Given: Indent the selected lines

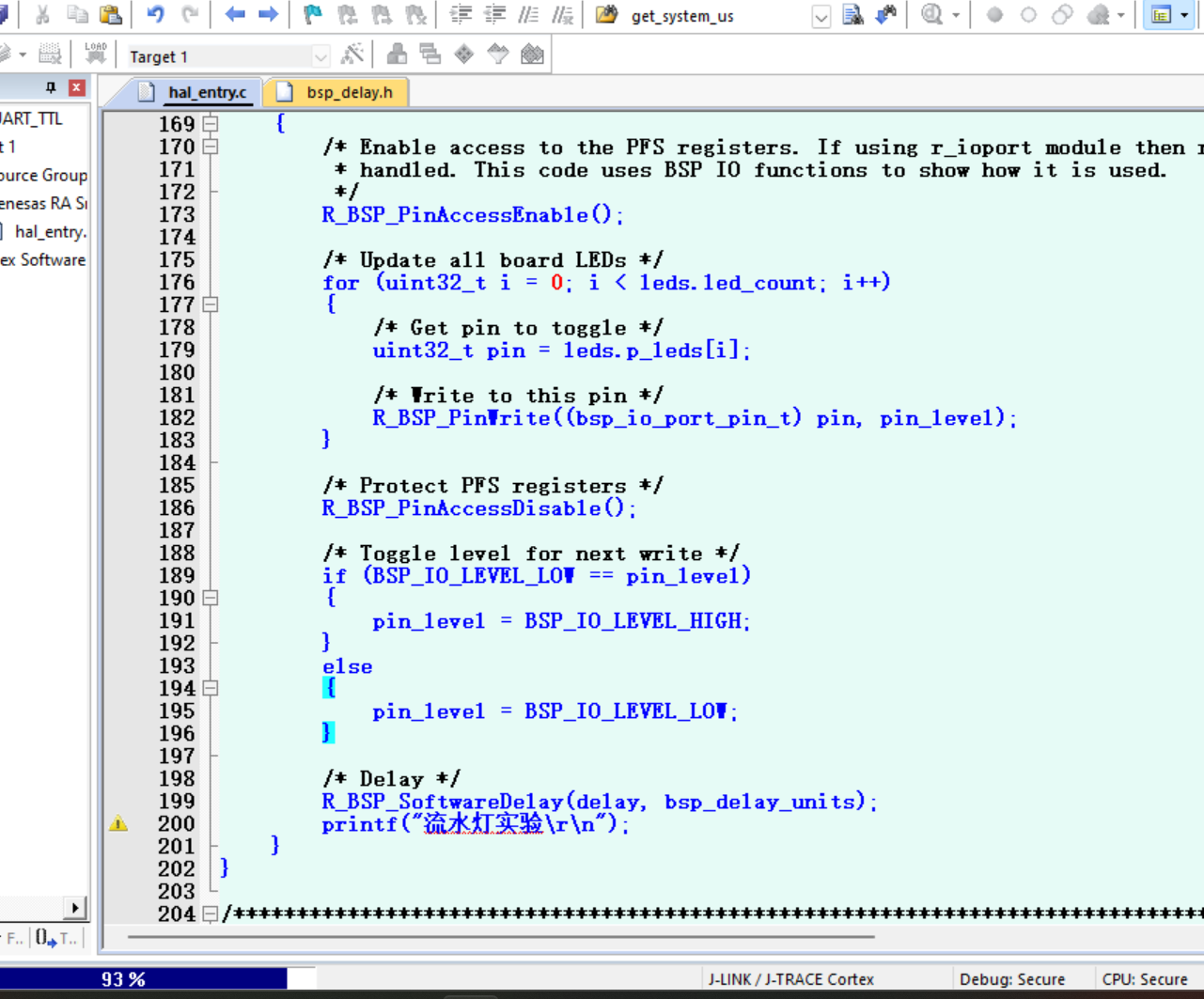Looking at the screenshot, I should pyautogui.click(x=461, y=15).
